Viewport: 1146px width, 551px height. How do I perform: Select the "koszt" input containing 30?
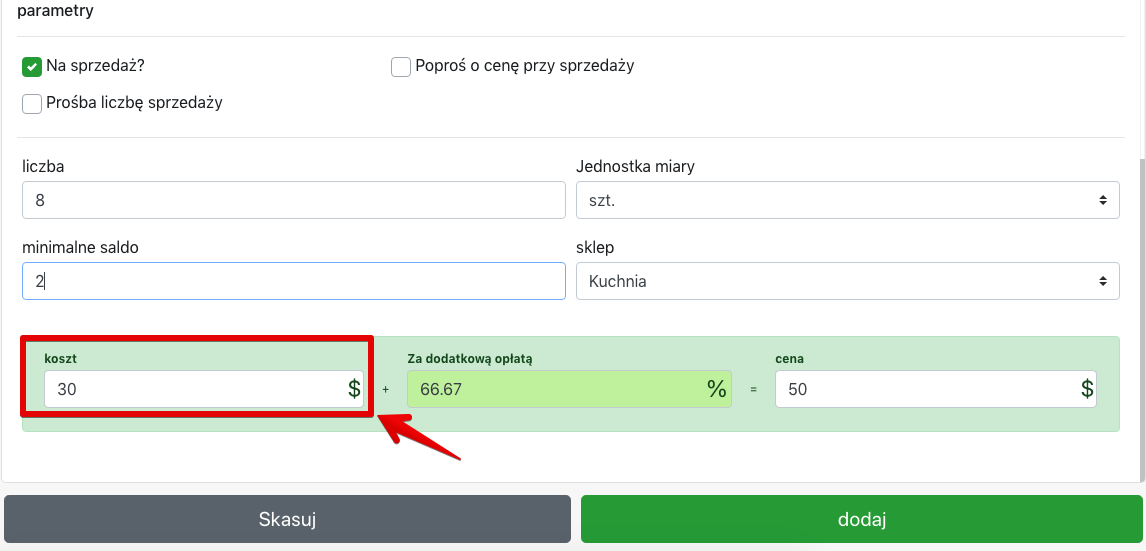(x=192, y=389)
